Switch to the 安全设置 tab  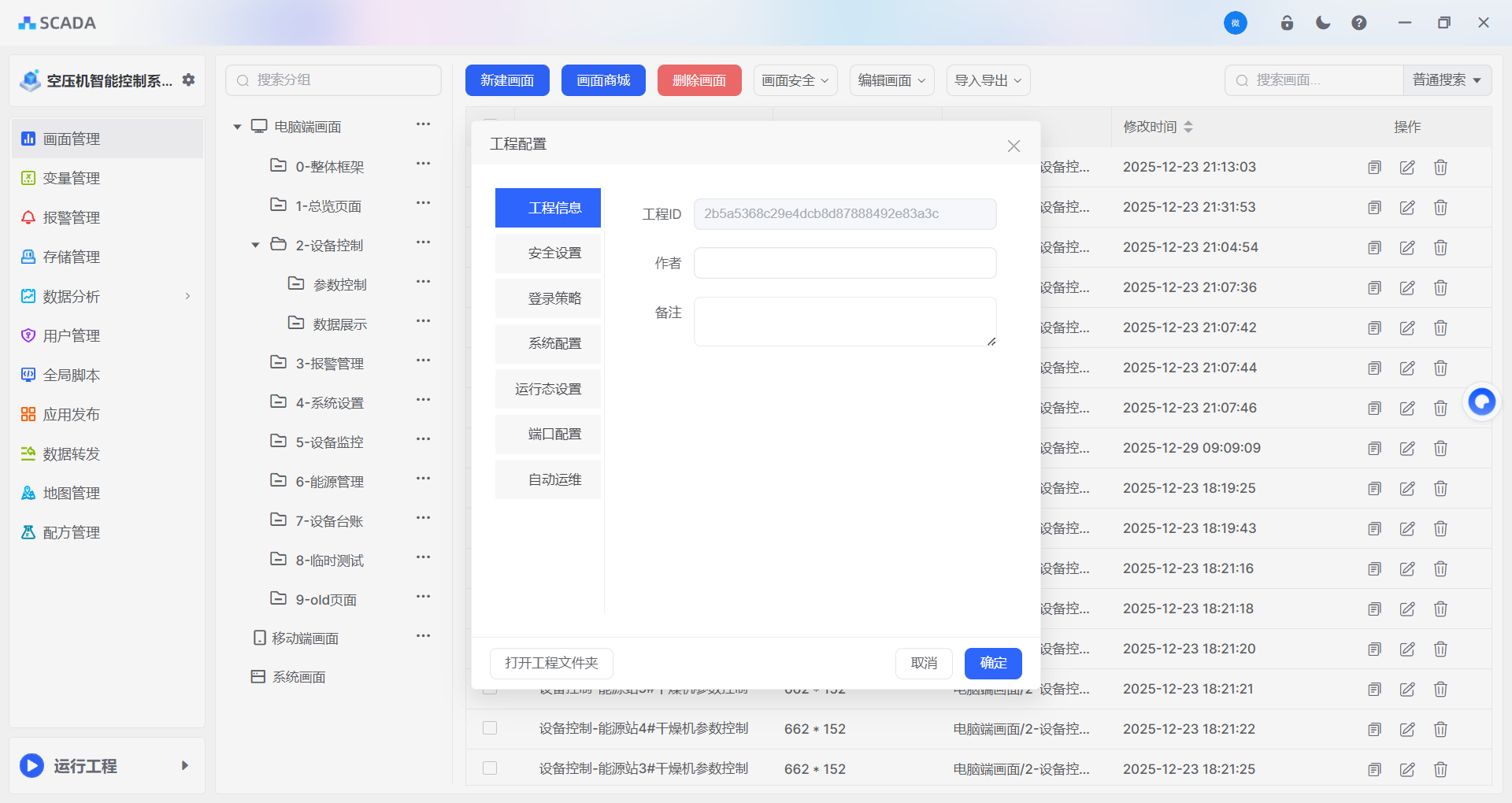[x=547, y=253]
